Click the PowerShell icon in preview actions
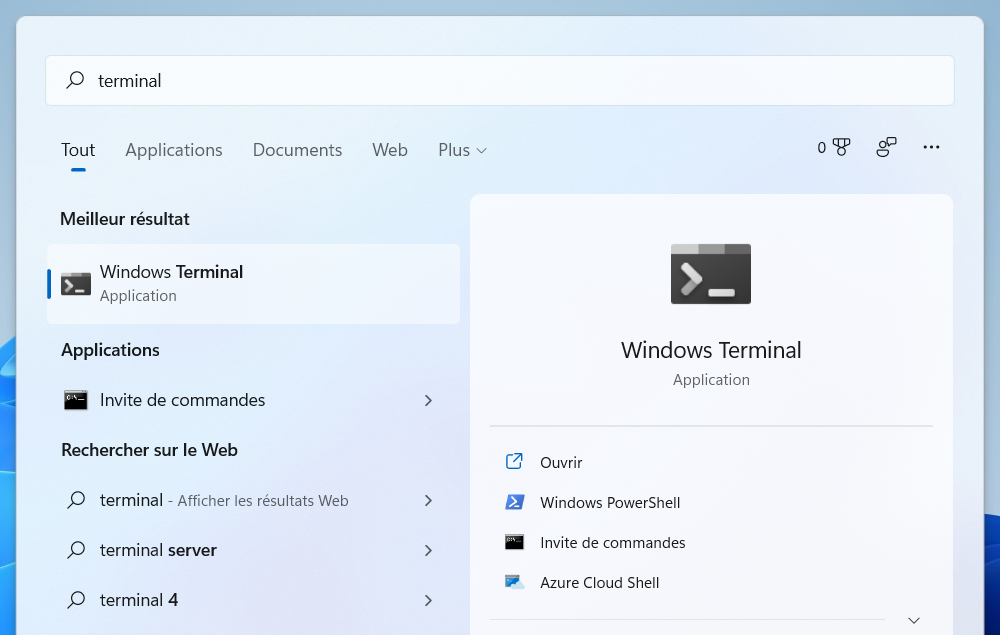Viewport: 1000px width, 635px height. 514,502
